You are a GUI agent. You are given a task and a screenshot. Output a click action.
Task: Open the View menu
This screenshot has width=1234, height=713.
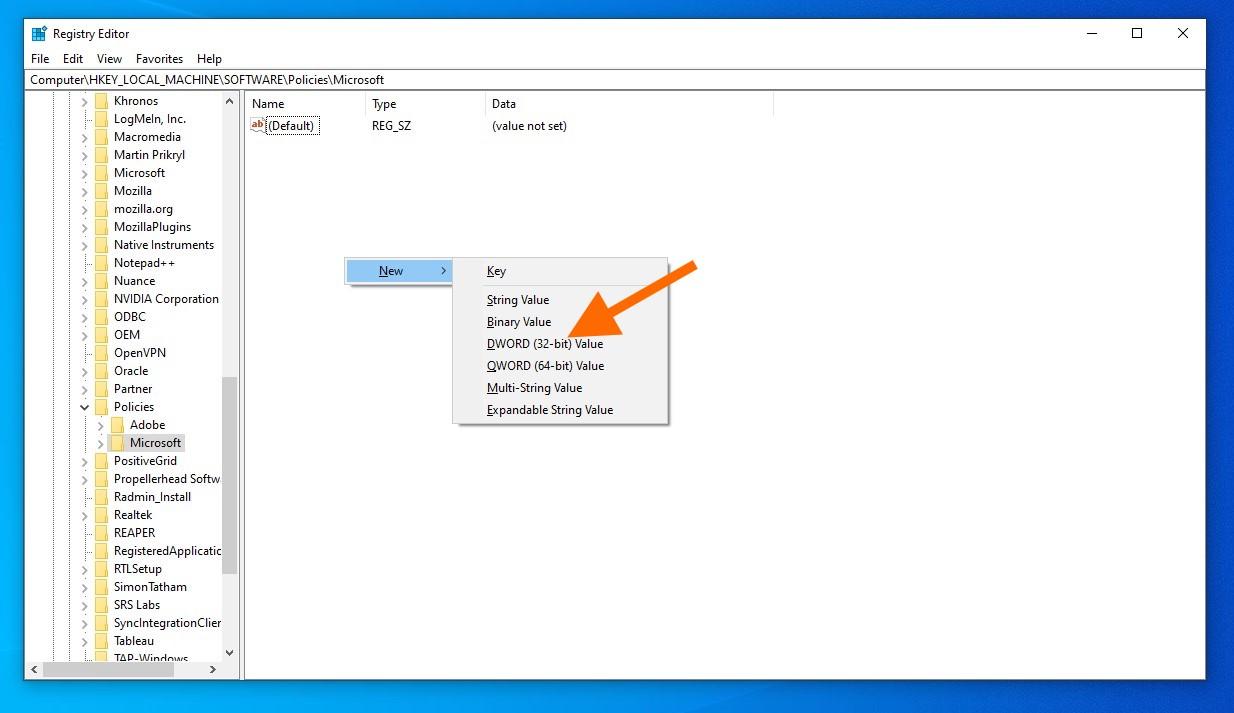click(110, 59)
